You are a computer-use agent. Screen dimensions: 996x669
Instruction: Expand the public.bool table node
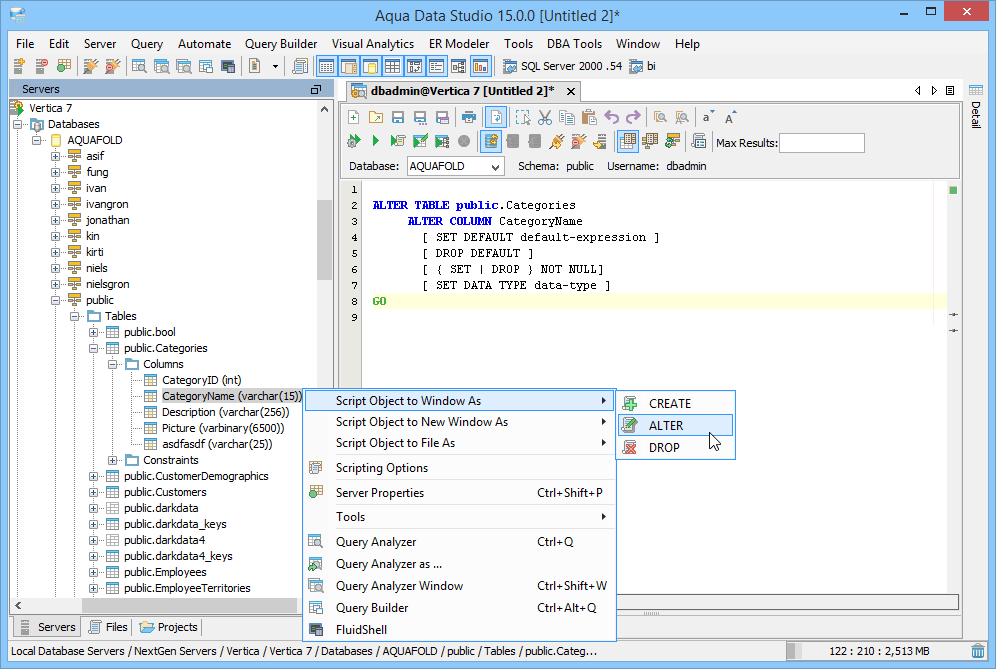pyautogui.click(x=93, y=332)
